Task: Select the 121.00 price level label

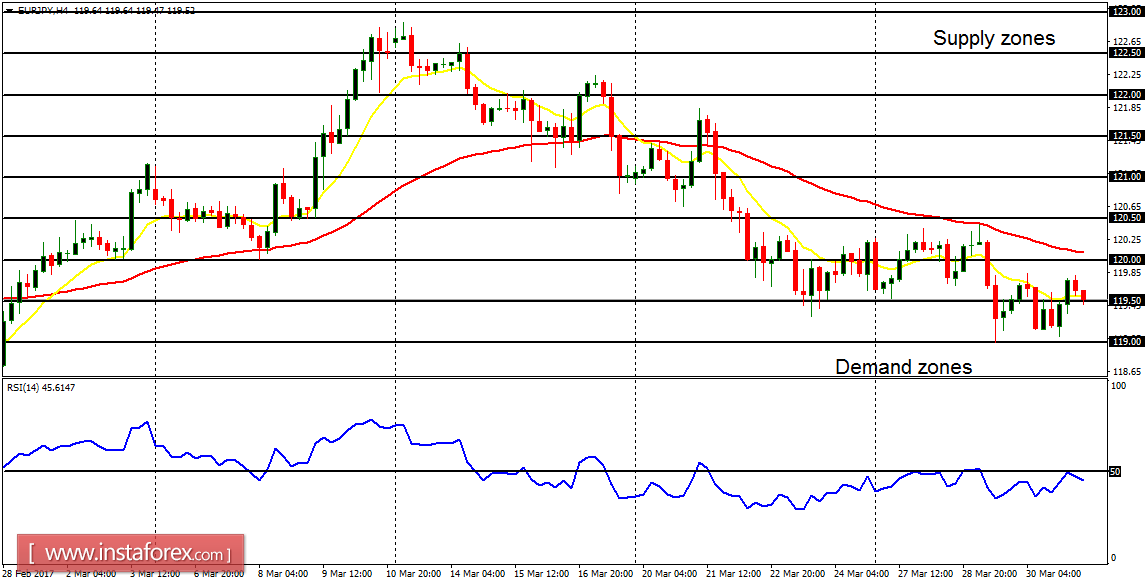Action: coord(1126,177)
